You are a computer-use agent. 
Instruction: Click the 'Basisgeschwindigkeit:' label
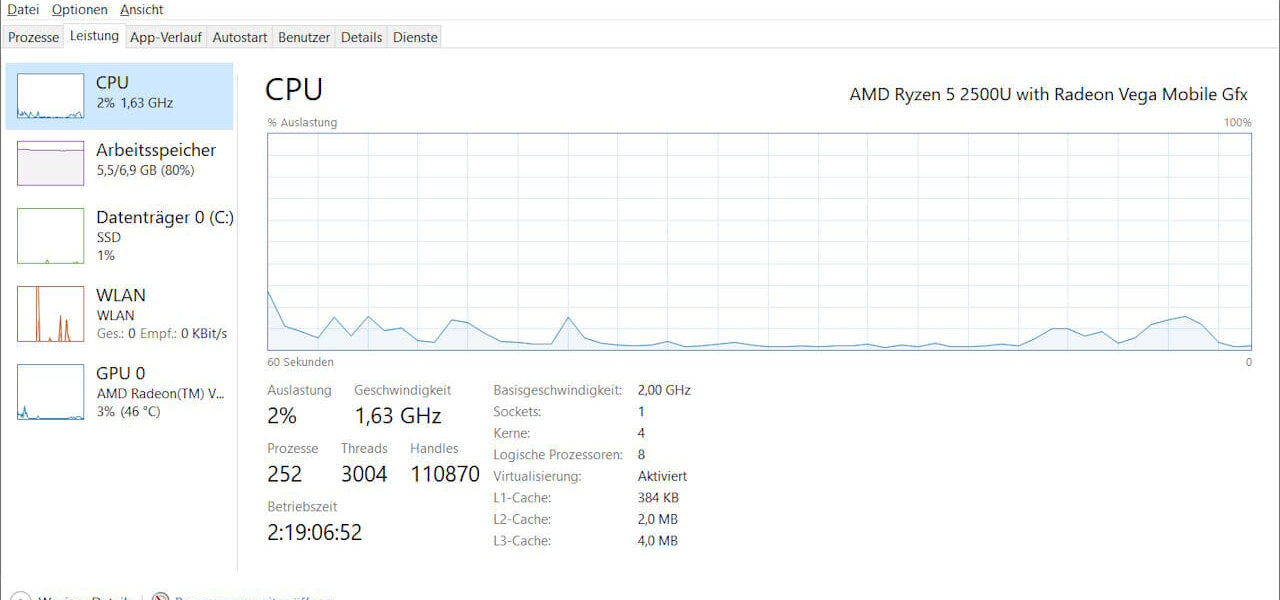click(x=557, y=390)
